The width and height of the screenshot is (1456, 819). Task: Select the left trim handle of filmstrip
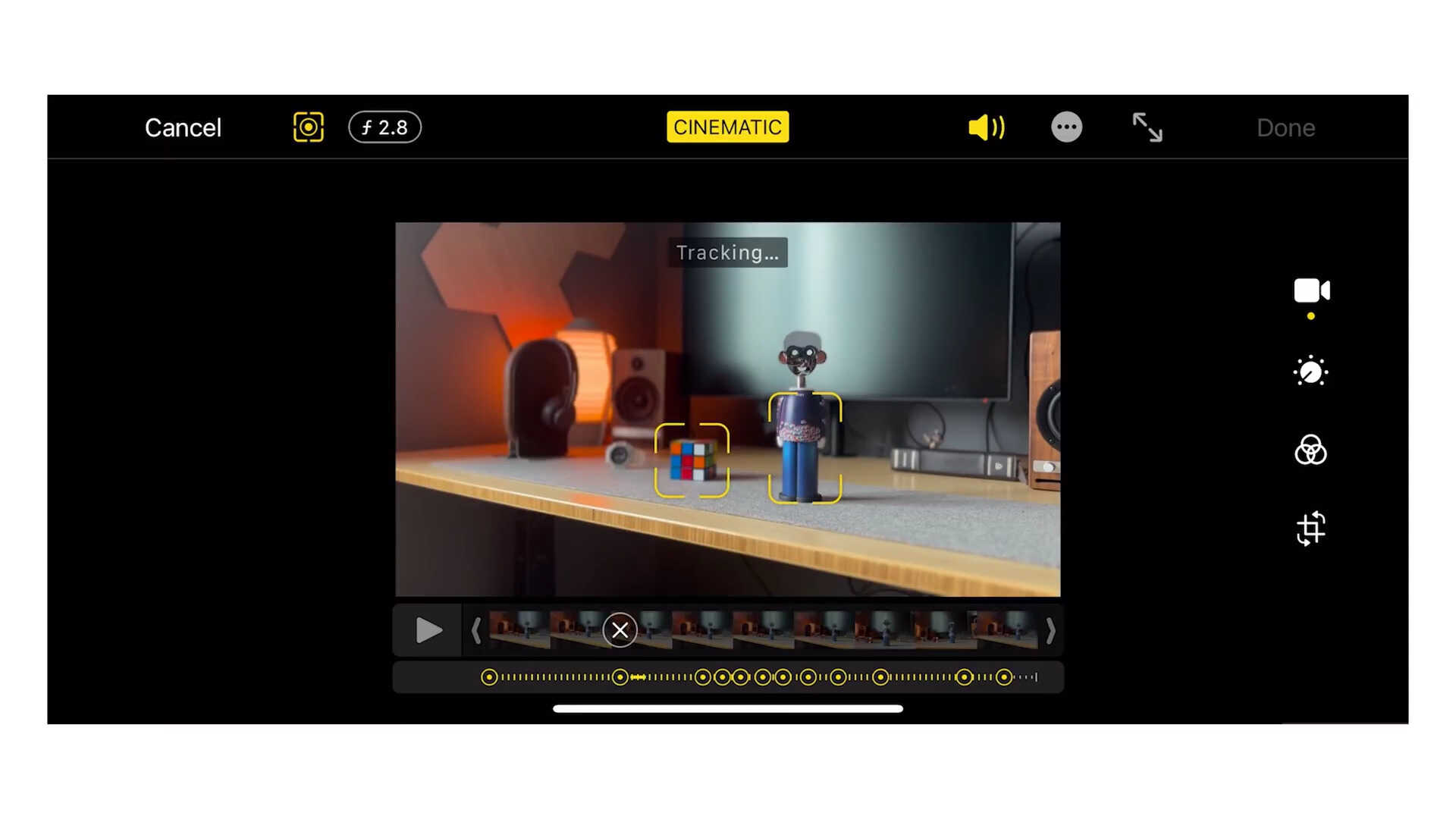[x=476, y=630]
